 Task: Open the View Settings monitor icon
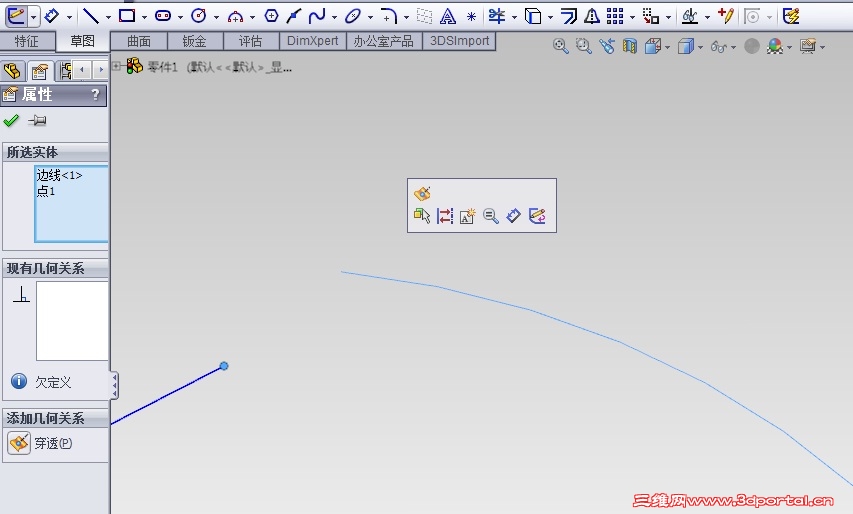[x=808, y=47]
